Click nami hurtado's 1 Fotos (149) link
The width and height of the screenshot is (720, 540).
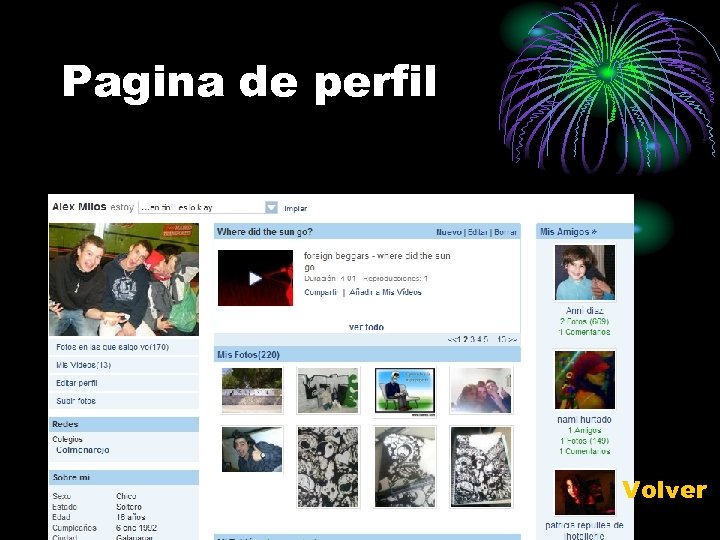[x=585, y=441]
